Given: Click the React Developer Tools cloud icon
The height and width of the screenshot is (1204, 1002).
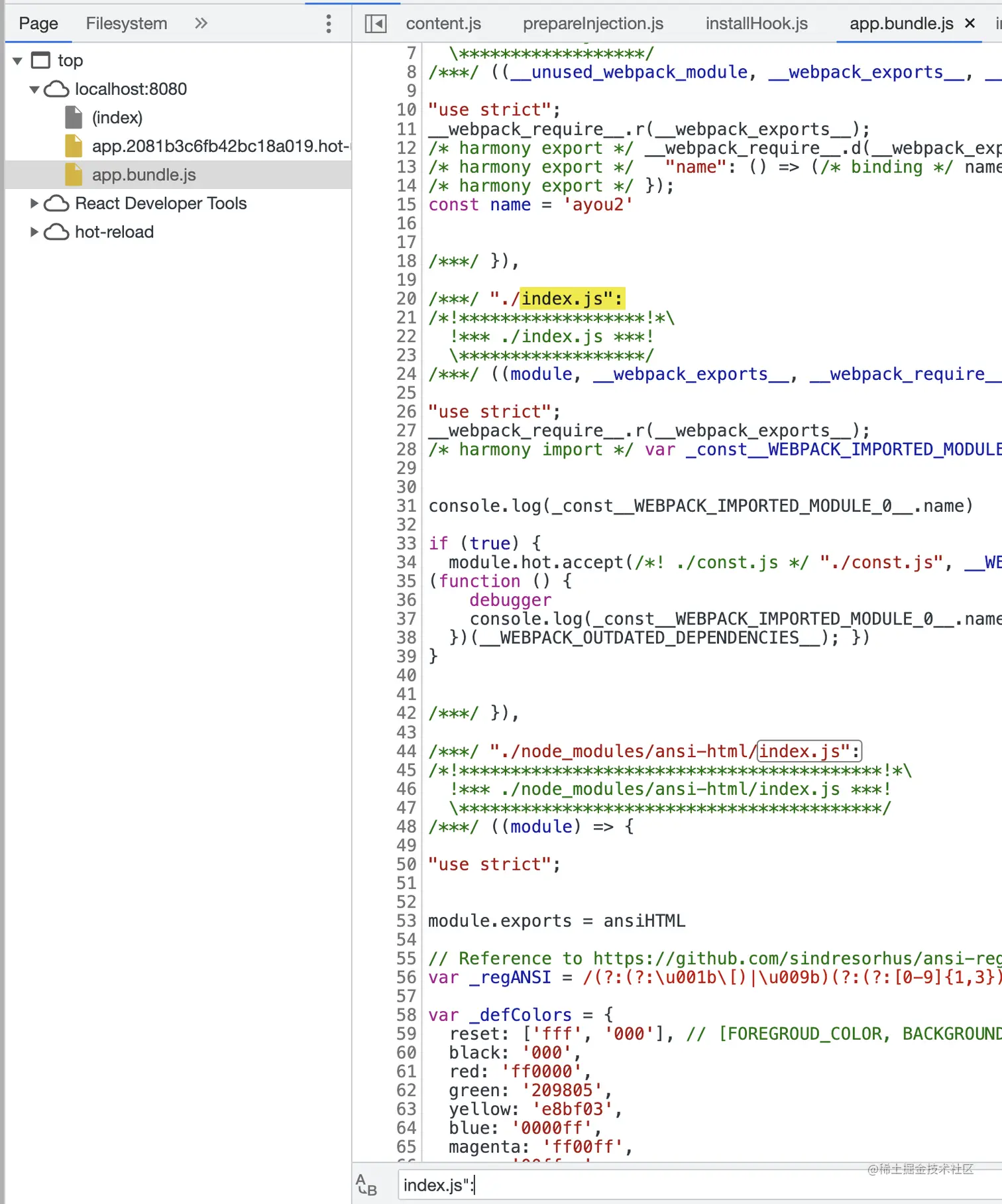Looking at the screenshot, I should click(x=56, y=204).
